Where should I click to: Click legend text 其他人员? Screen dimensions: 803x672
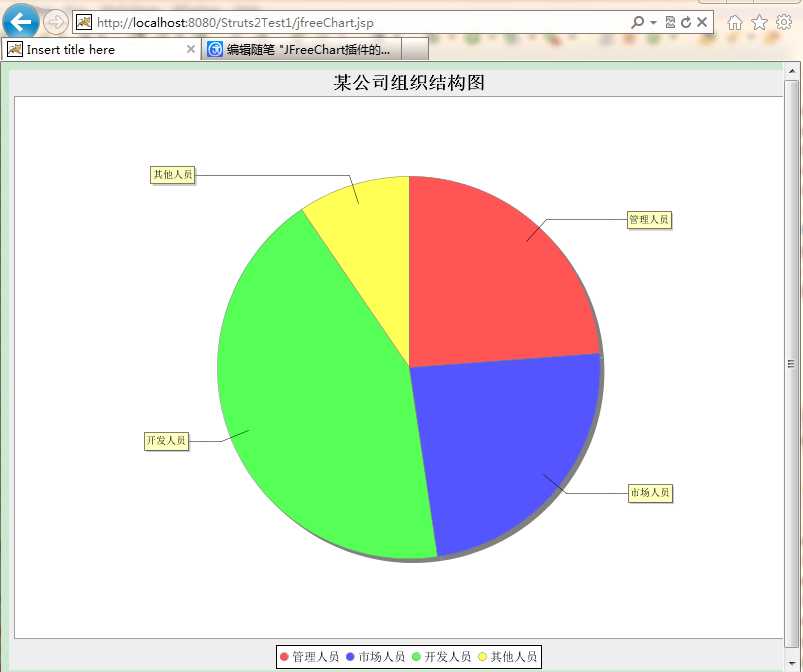(x=514, y=657)
